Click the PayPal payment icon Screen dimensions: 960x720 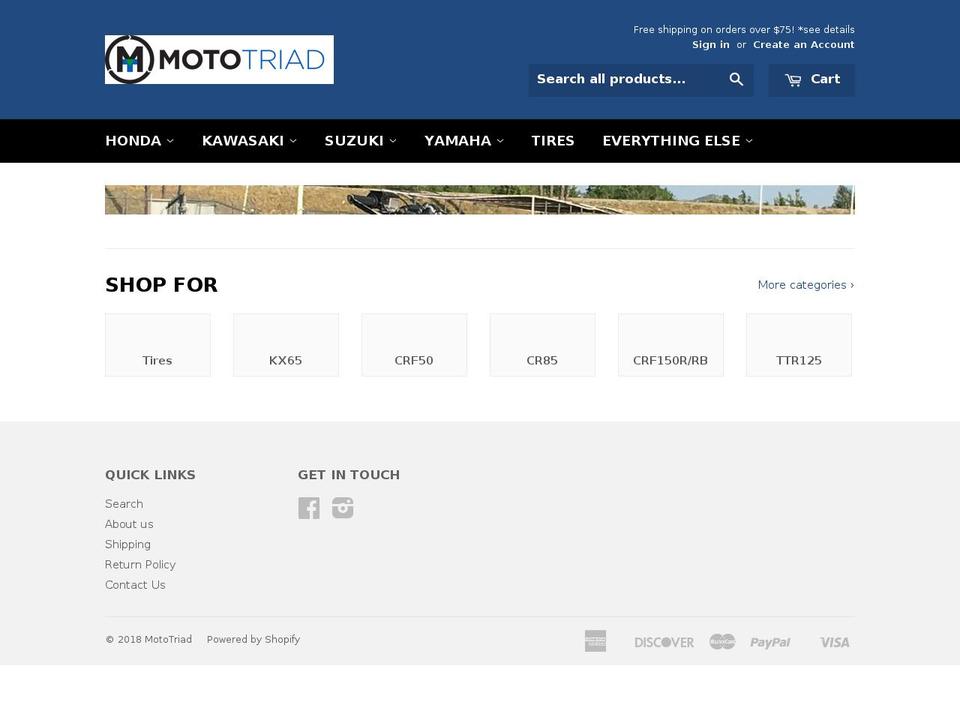click(x=770, y=642)
